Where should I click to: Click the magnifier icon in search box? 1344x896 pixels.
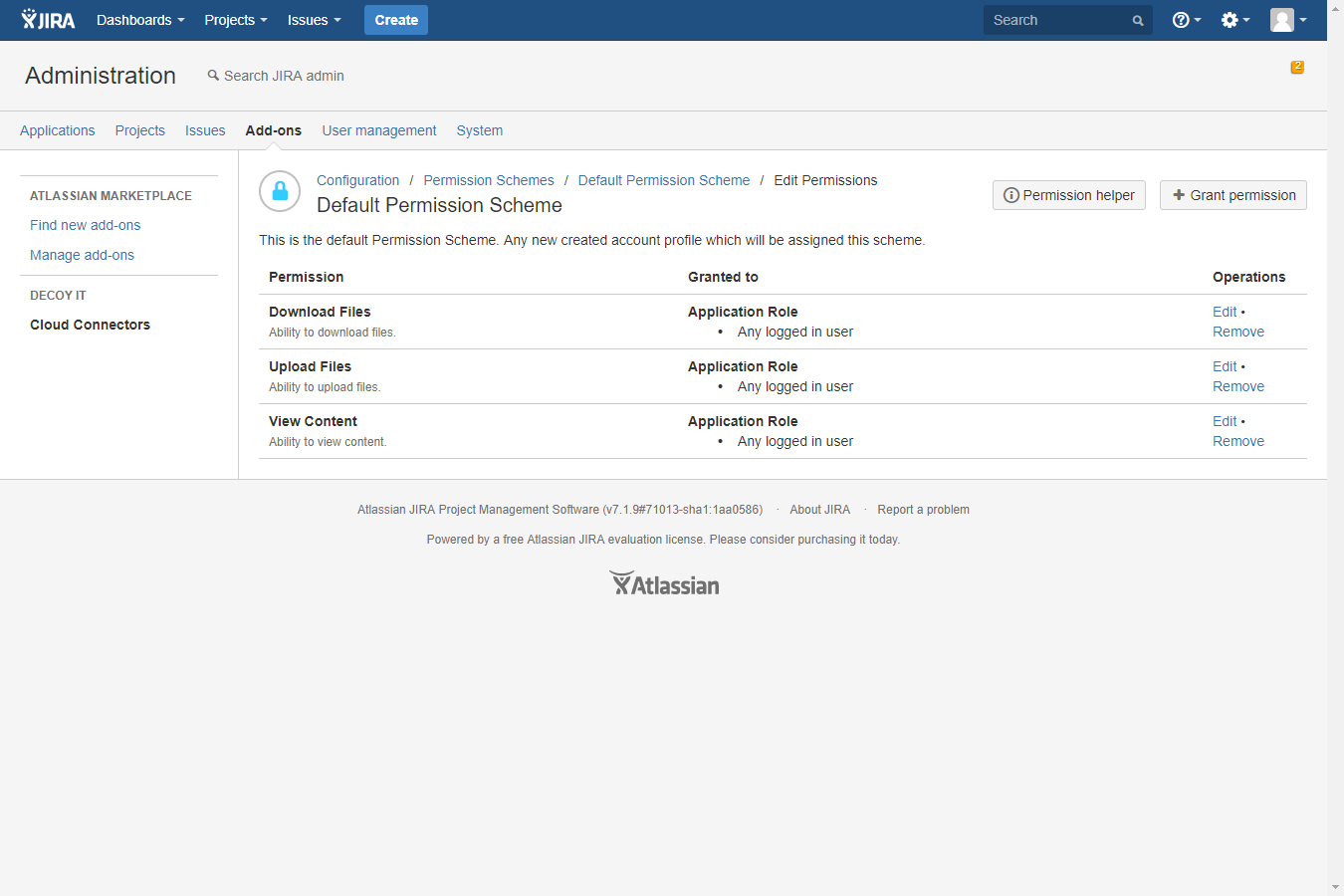click(1138, 21)
